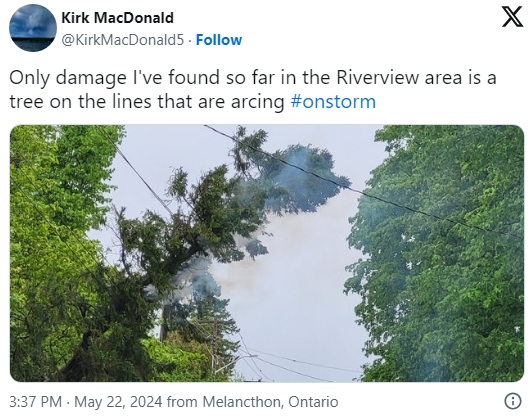Image resolution: width=531 pixels, height=417 pixels.
Task: Click the Kirk MacDonald display name
Action: 118,18
